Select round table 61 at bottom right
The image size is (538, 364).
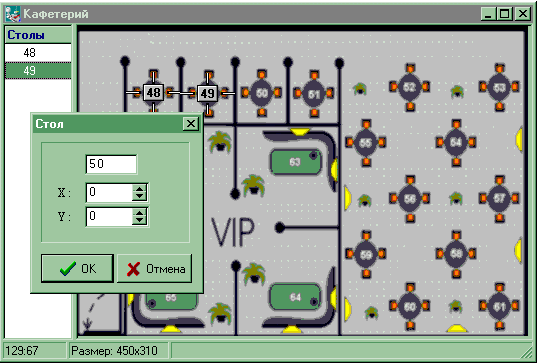499,306
